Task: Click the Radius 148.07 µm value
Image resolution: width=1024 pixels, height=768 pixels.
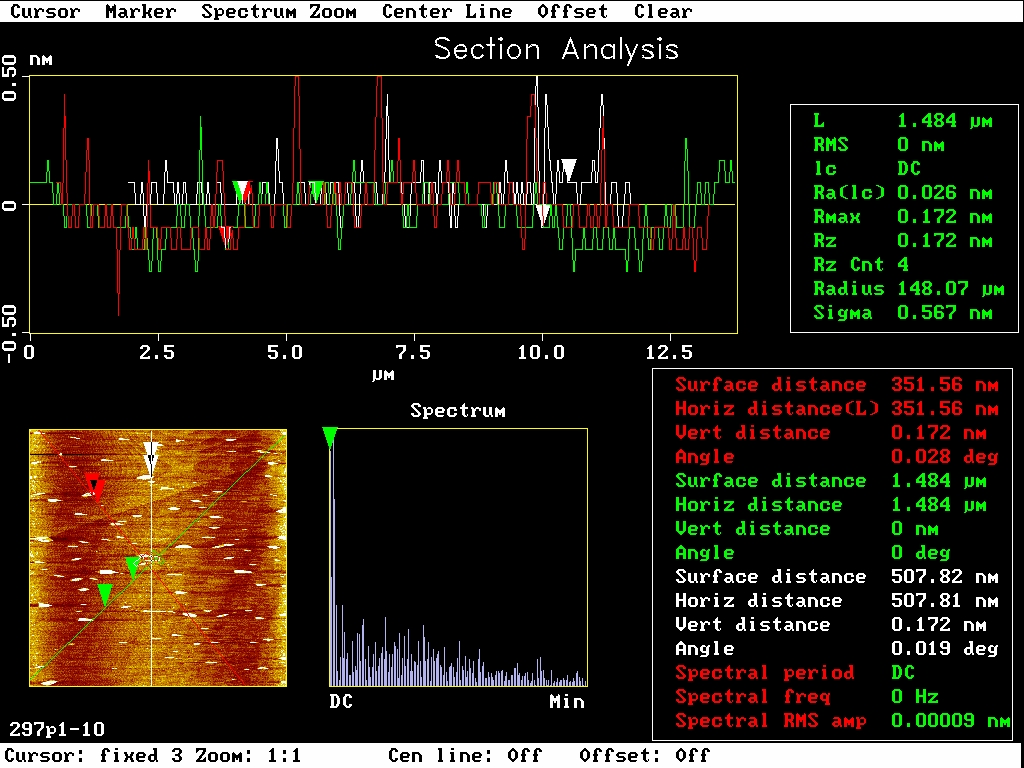Action: tap(909, 289)
